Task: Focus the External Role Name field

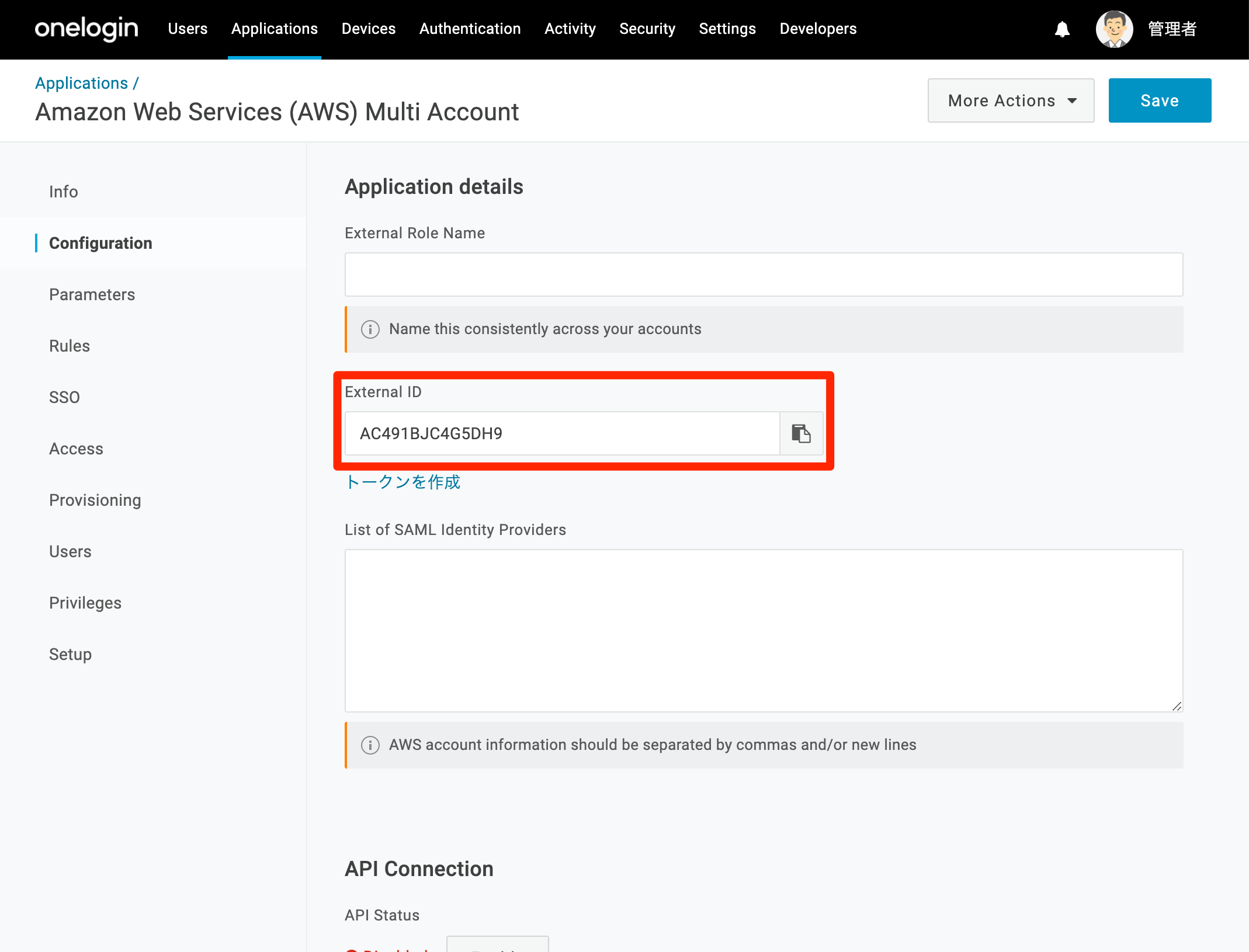Action: [764, 275]
